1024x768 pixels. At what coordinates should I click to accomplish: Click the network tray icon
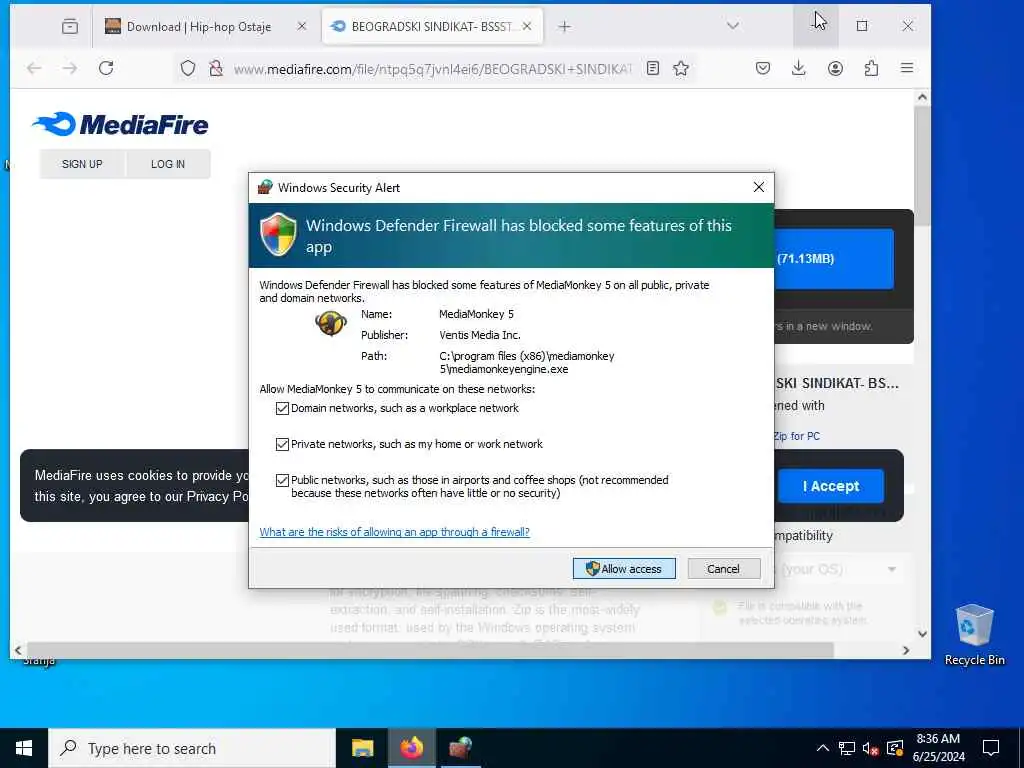tap(847, 748)
